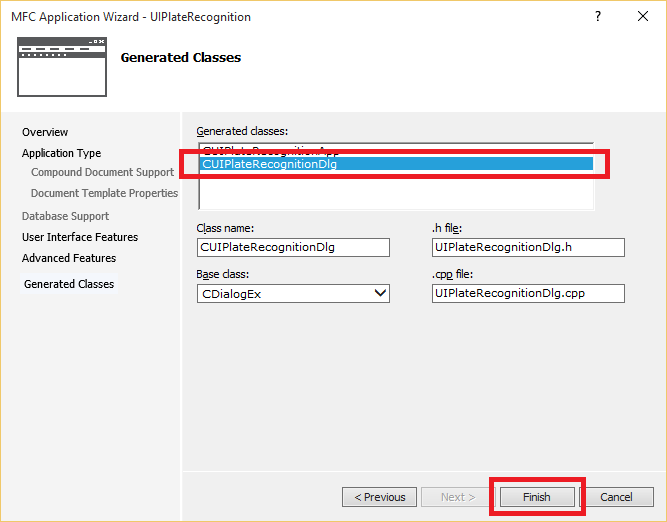The height and width of the screenshot is (522, 667).
Task: Click the Class name input field
Action: click(293, 247)
